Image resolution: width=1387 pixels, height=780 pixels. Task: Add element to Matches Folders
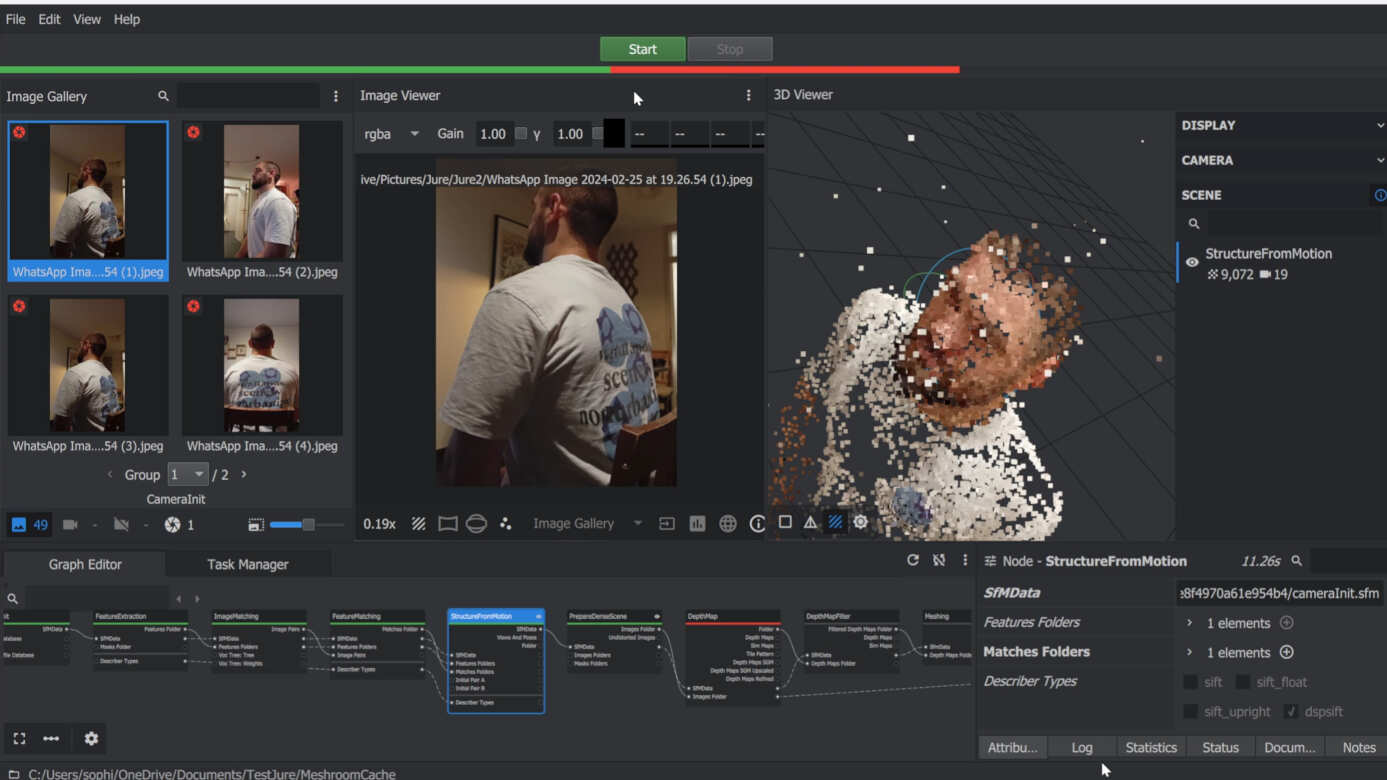point(1287,652)
